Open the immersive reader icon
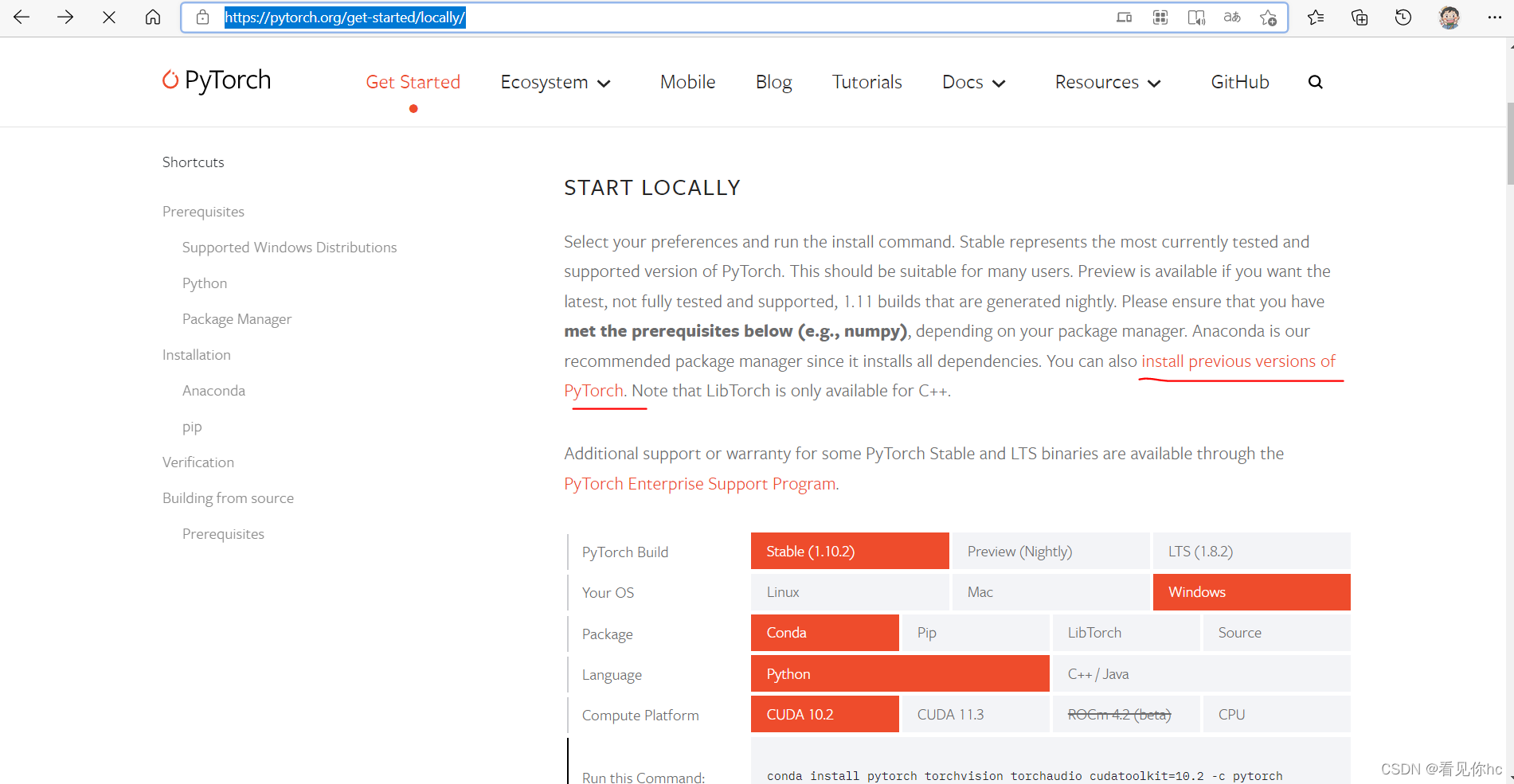Viewport: 1514px width, 784px height. [1196, 18]
